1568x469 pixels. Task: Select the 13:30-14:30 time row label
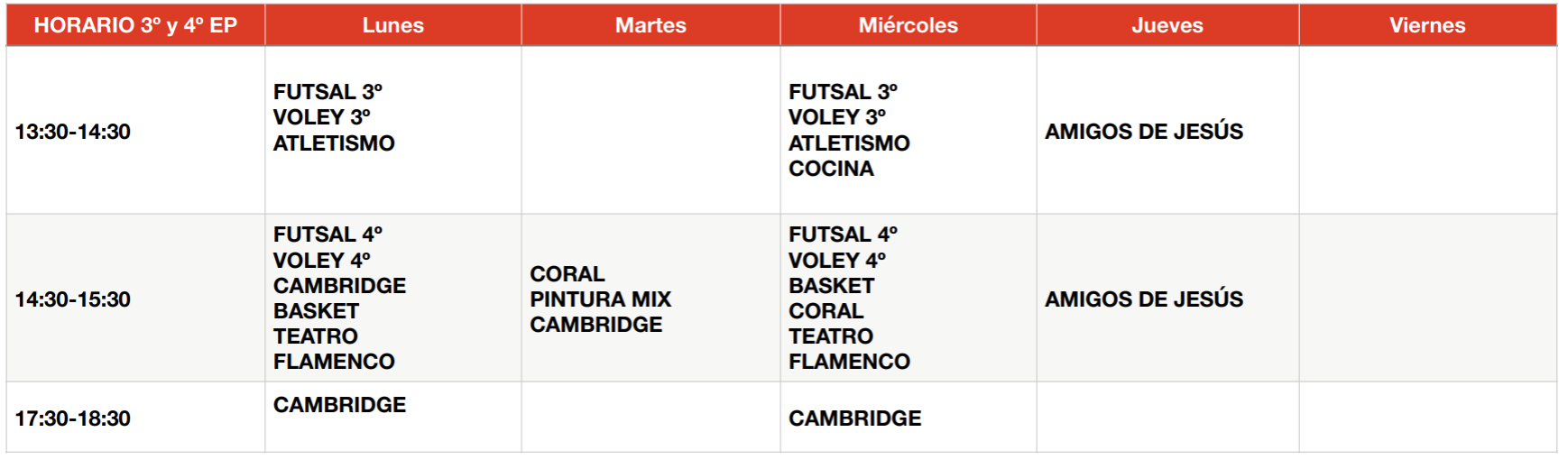pos(73,132)
